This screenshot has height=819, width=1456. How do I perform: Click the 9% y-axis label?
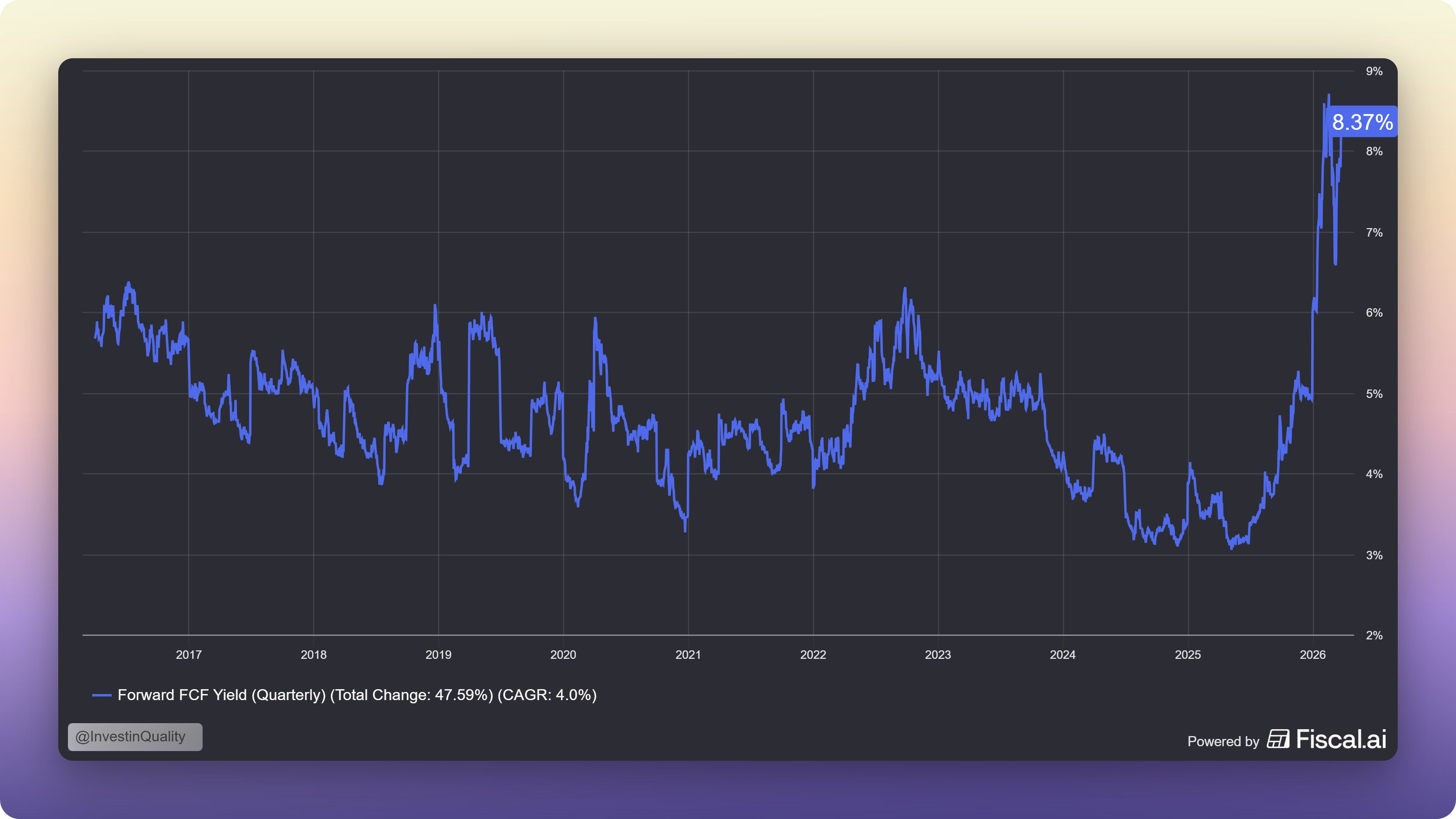(1374, 71)
